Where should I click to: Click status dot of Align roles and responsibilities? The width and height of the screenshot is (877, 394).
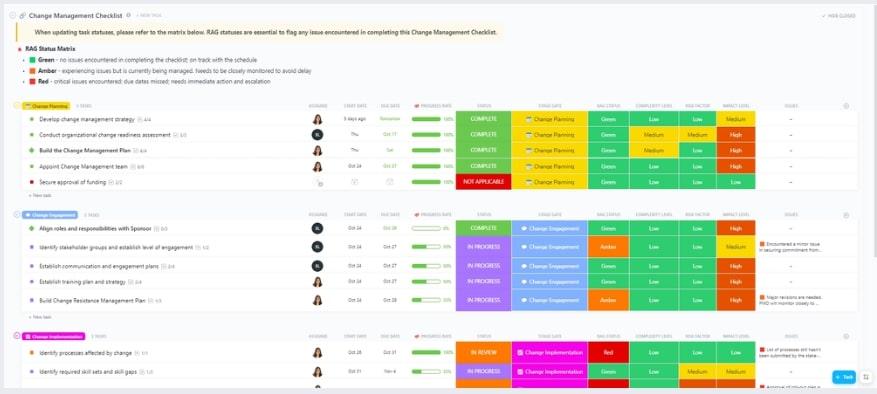(x=32, y=228)
